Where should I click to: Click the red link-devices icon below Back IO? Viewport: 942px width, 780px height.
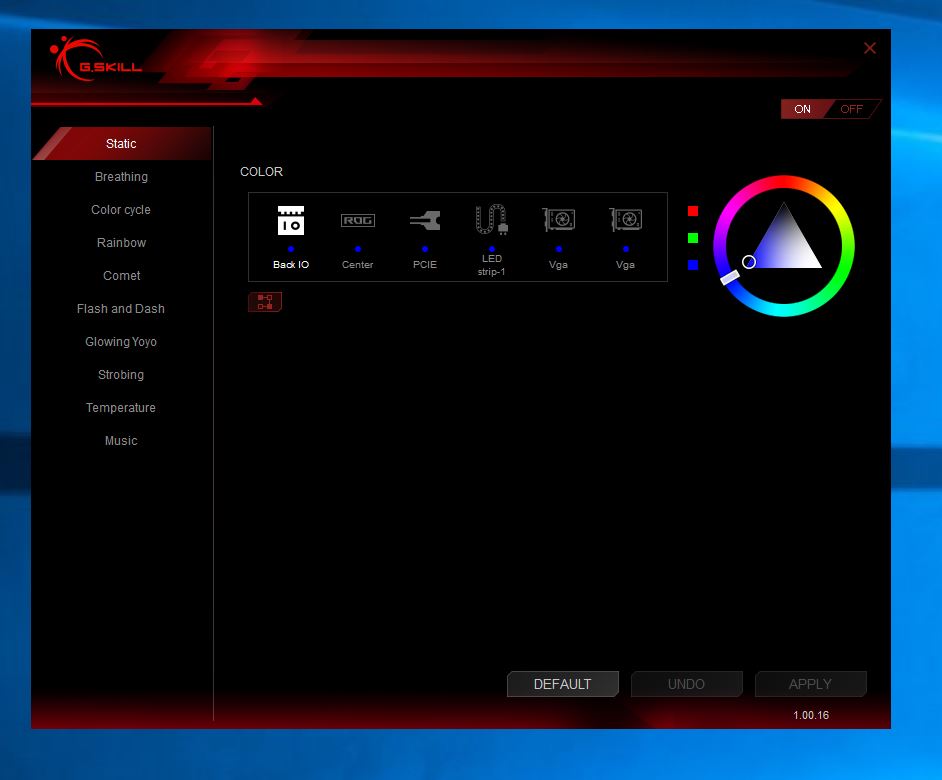click(265, 302)
